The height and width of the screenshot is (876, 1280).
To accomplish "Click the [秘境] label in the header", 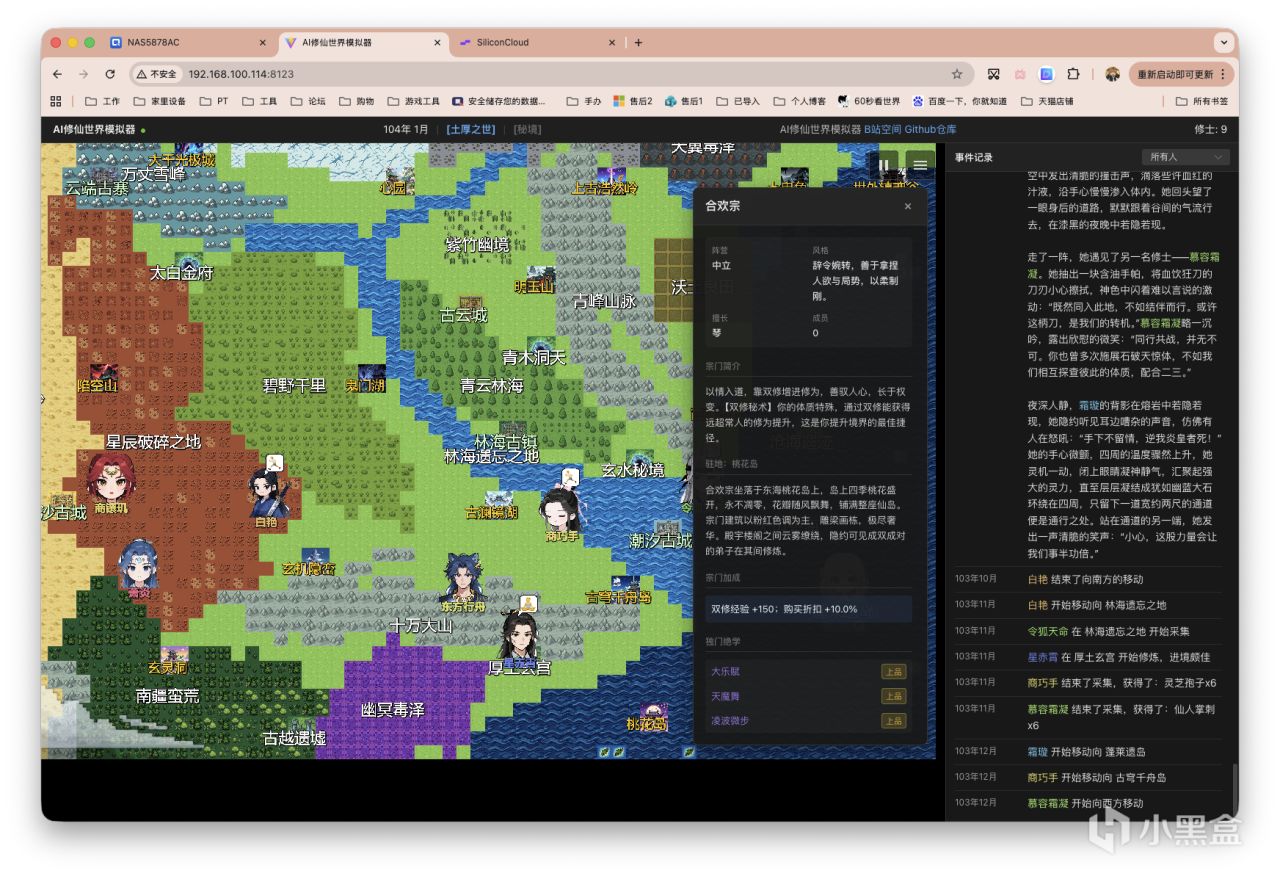I will pos(527,129).
